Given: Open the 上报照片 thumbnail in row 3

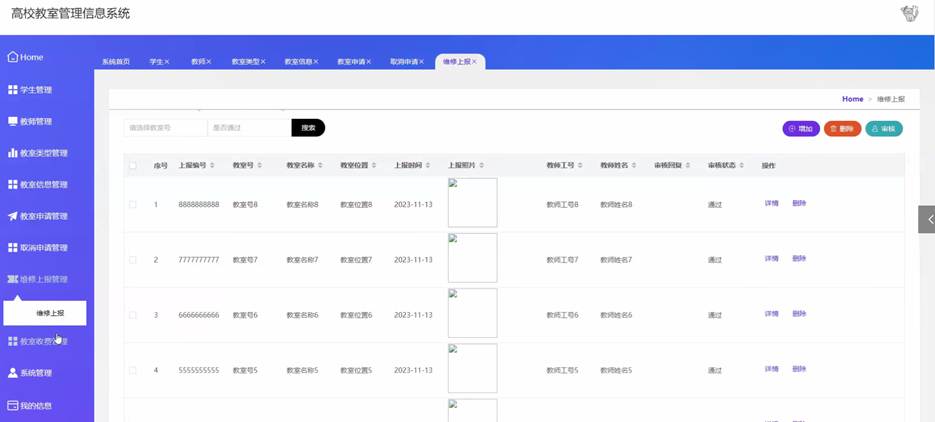Looking at the screenshot, I should [x=472, y=313].
